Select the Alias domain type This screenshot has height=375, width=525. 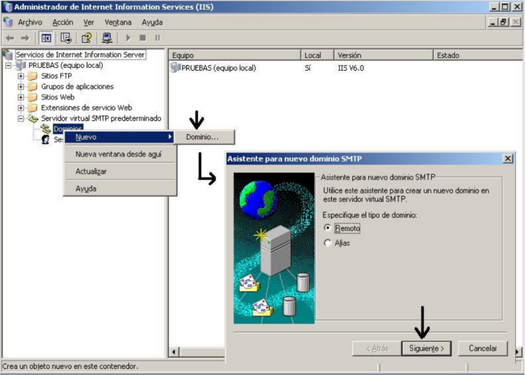tap(327, 243)
